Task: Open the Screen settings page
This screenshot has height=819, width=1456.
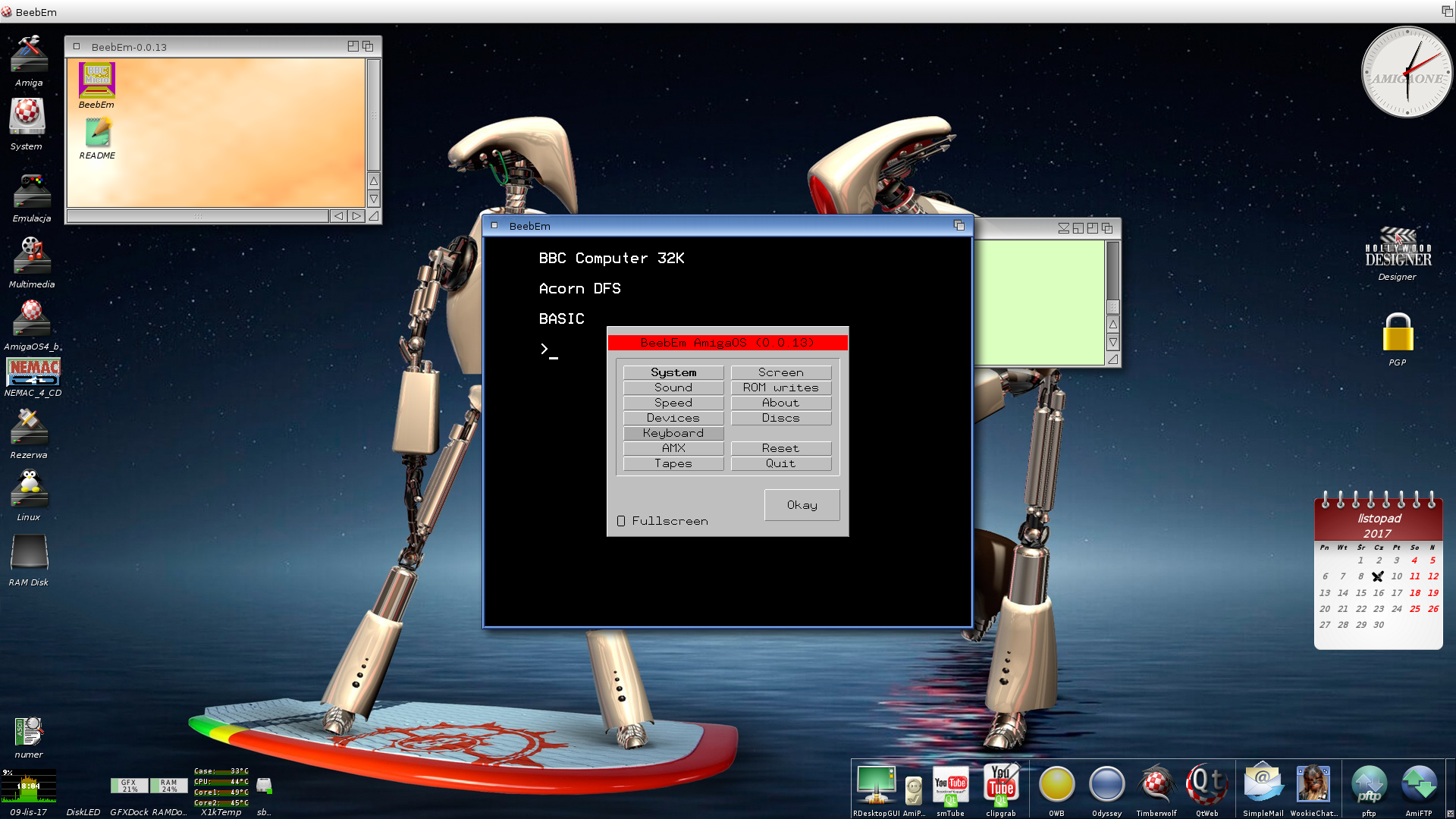Action: coord(781,372)
